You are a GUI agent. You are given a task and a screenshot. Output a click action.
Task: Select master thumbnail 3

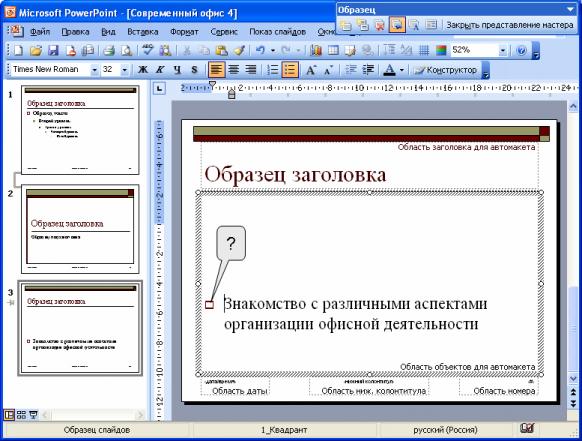tap(80, 328)
